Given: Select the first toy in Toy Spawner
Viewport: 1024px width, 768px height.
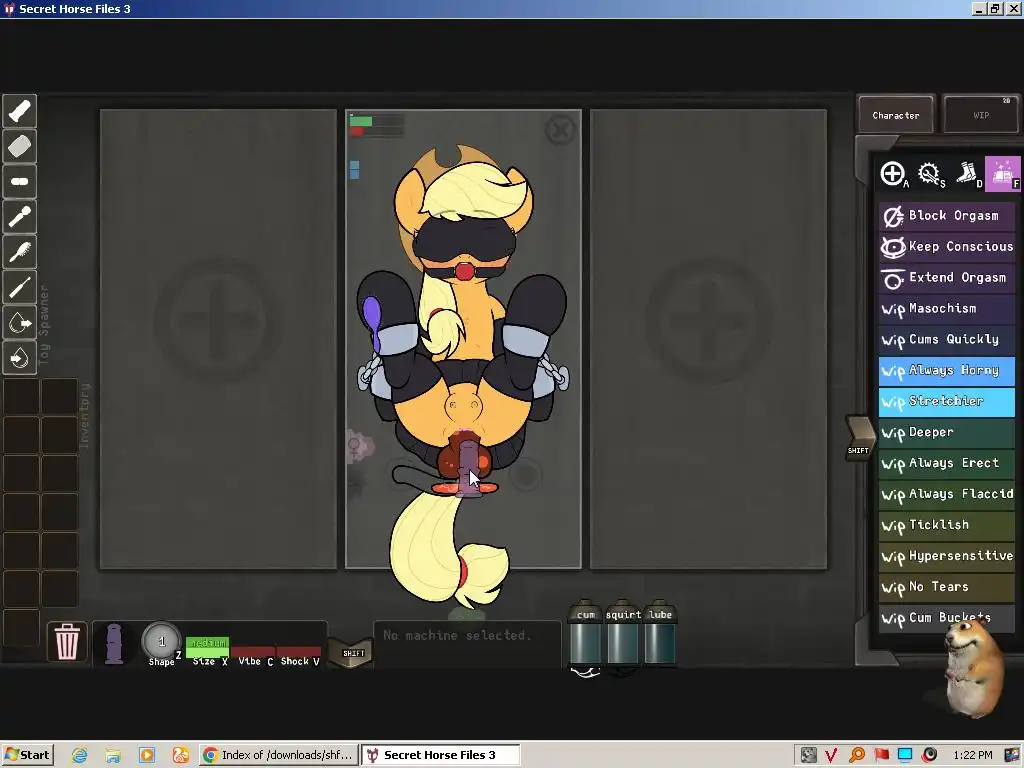Looking at the screenshot, I should click(x=20, y=111).
